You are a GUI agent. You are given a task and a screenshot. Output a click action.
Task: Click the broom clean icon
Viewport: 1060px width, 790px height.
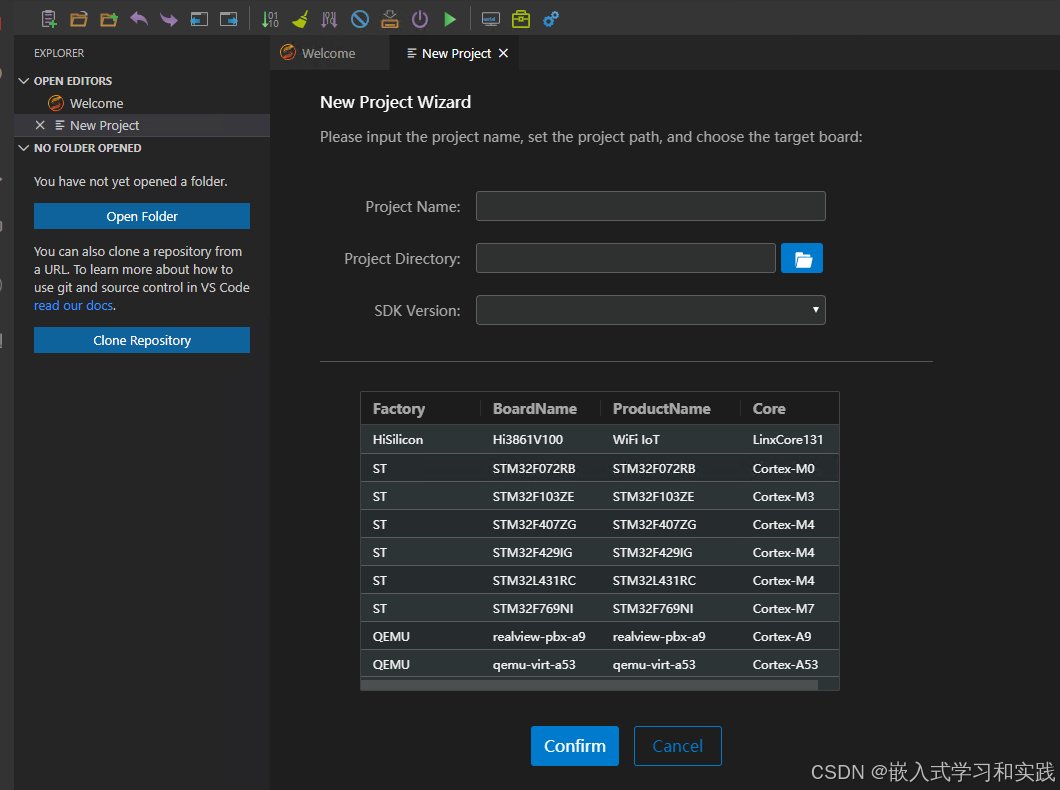(x=300, y=19)
